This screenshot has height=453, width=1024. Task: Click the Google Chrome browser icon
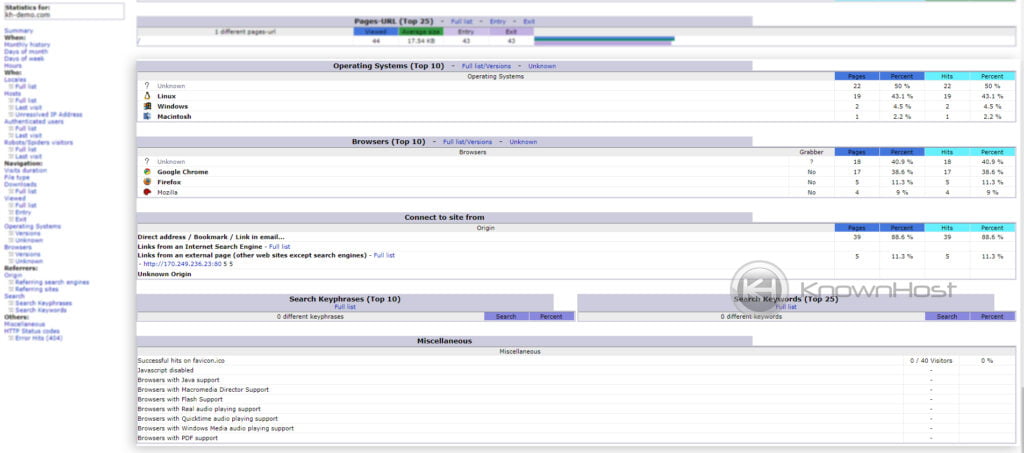[147, 172]
